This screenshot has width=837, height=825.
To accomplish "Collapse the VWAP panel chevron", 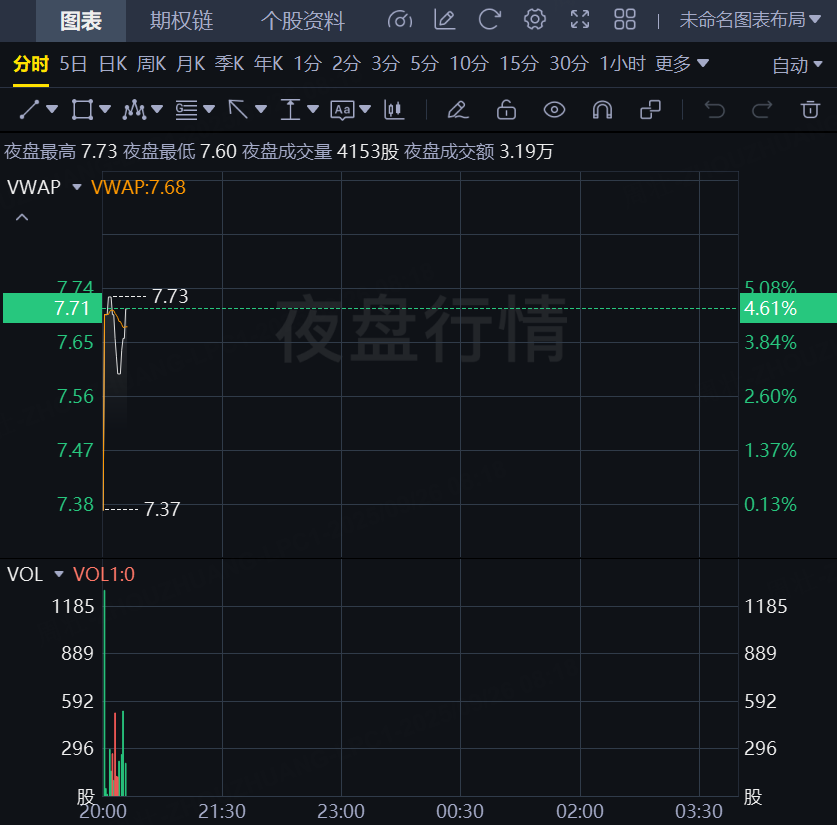I will (22, 217).
